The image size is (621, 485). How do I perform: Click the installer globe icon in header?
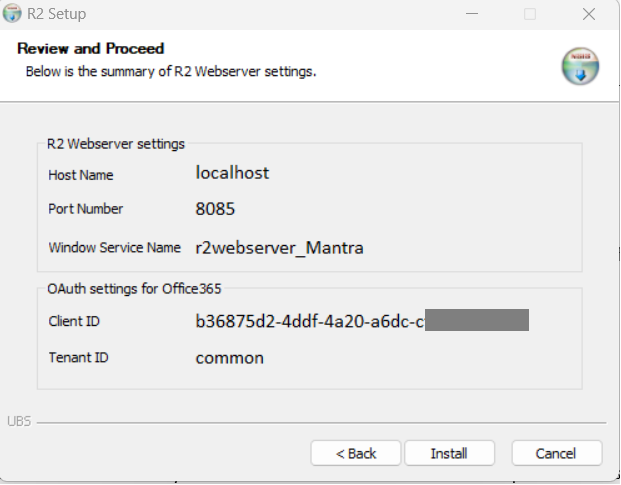pos(580,65)
